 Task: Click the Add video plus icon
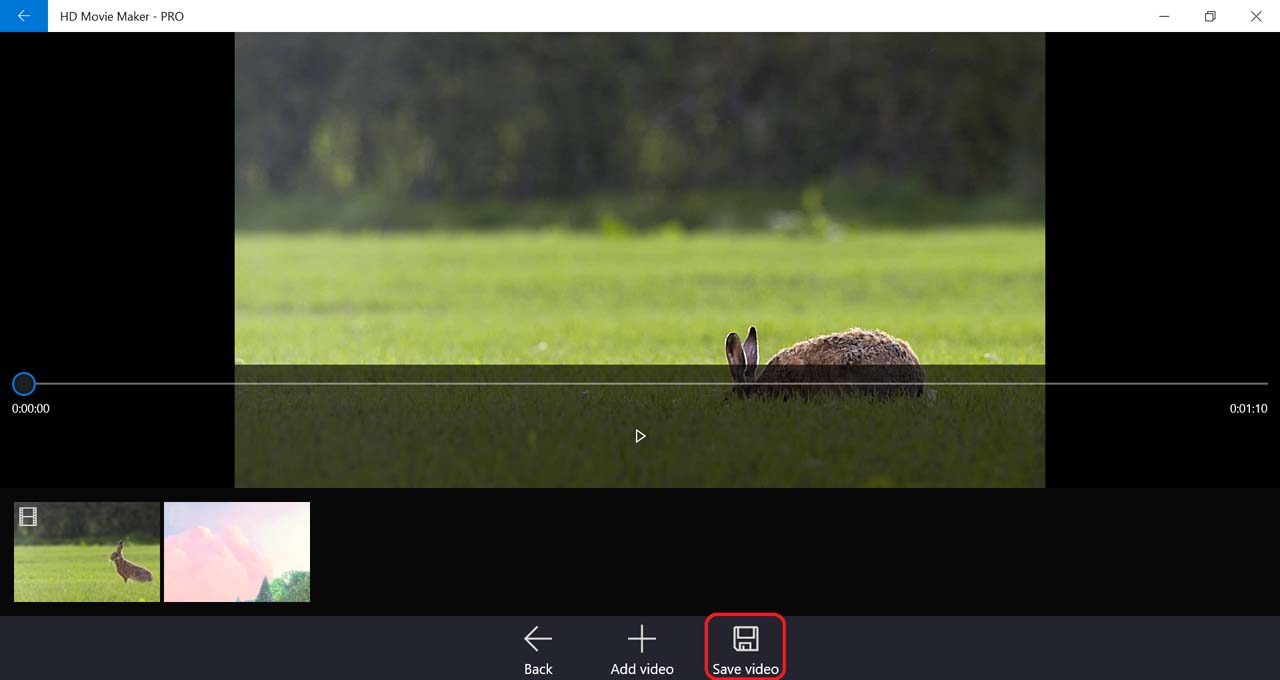click(641, 638)
